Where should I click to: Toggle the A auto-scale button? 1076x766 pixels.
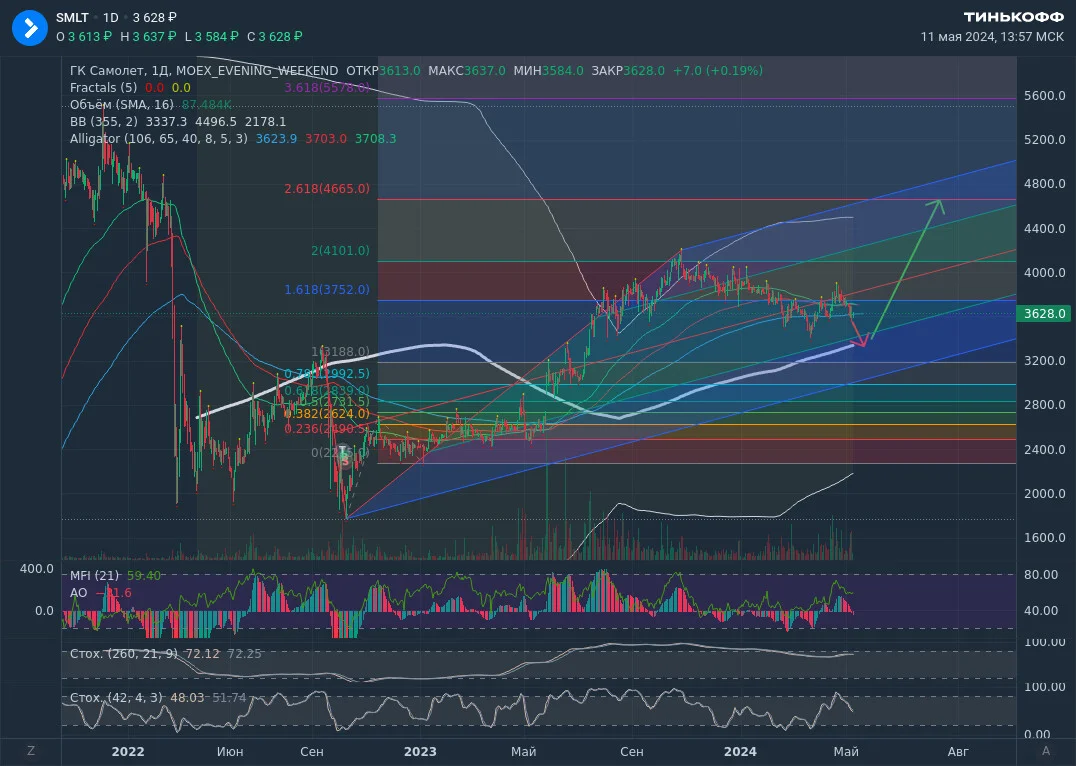[x=1046, y=751]
